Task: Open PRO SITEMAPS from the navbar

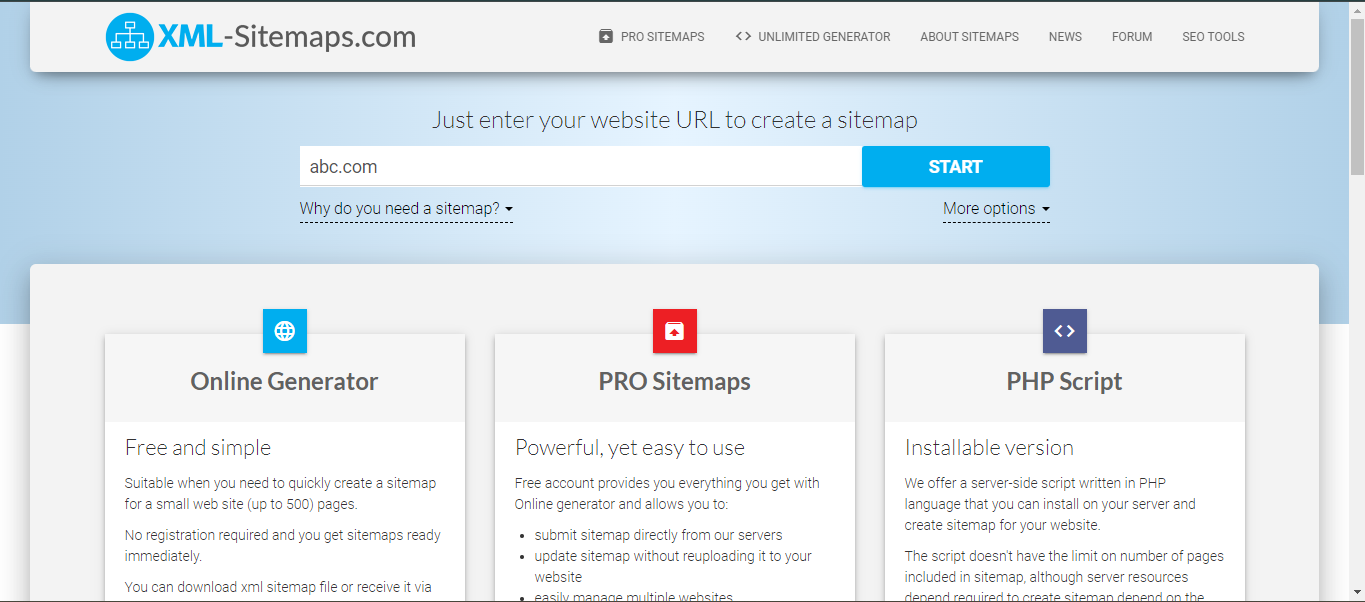Action: pyautogui.click(x=662, y=36)
